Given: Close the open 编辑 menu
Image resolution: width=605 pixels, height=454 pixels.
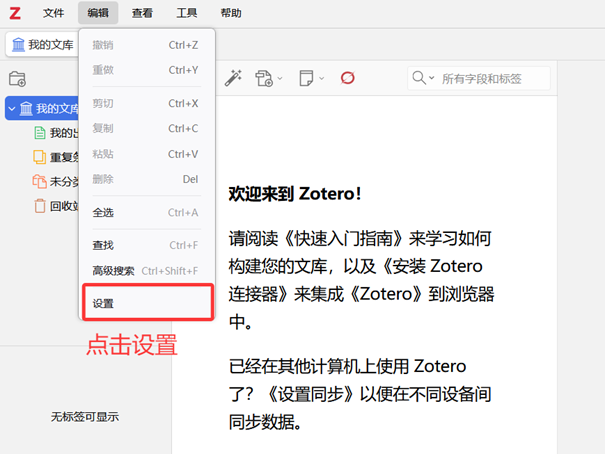Looking at the screenshot, I should pos(98,13).
